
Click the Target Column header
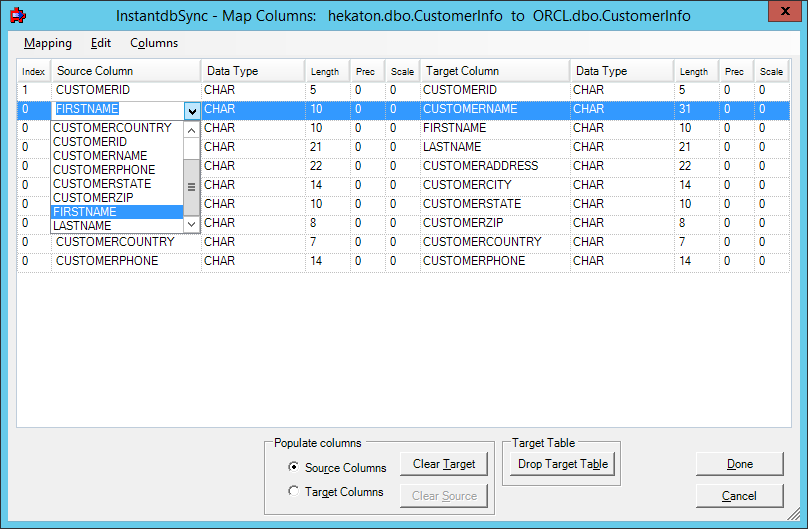coord(495,71)
